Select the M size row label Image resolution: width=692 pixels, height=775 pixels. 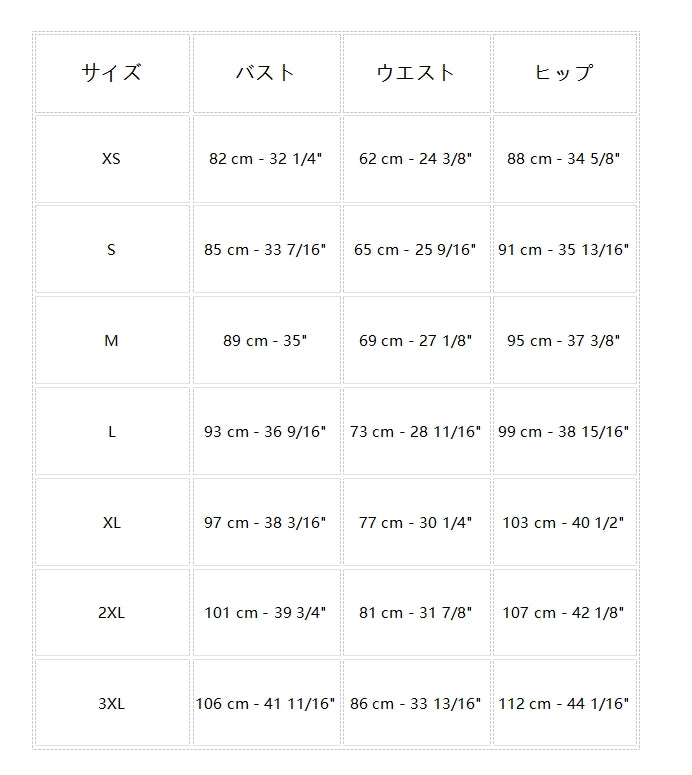click(x=111, y=341)
